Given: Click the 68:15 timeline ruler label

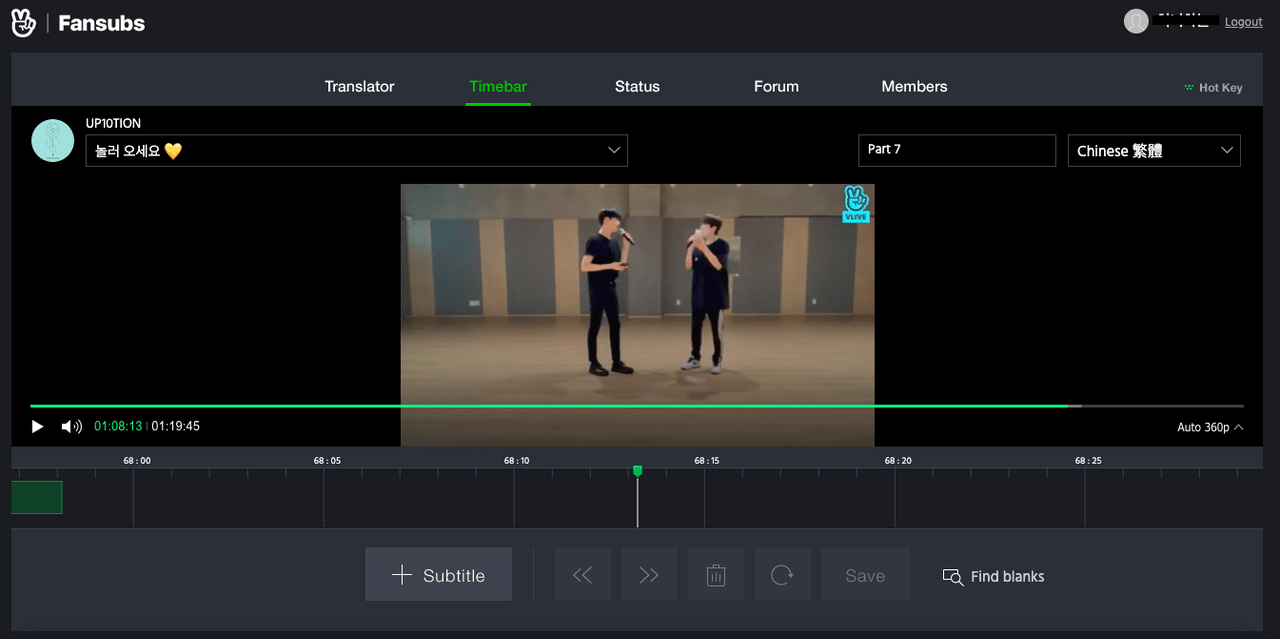Looking at the screenshot, I should click(707, 461).
